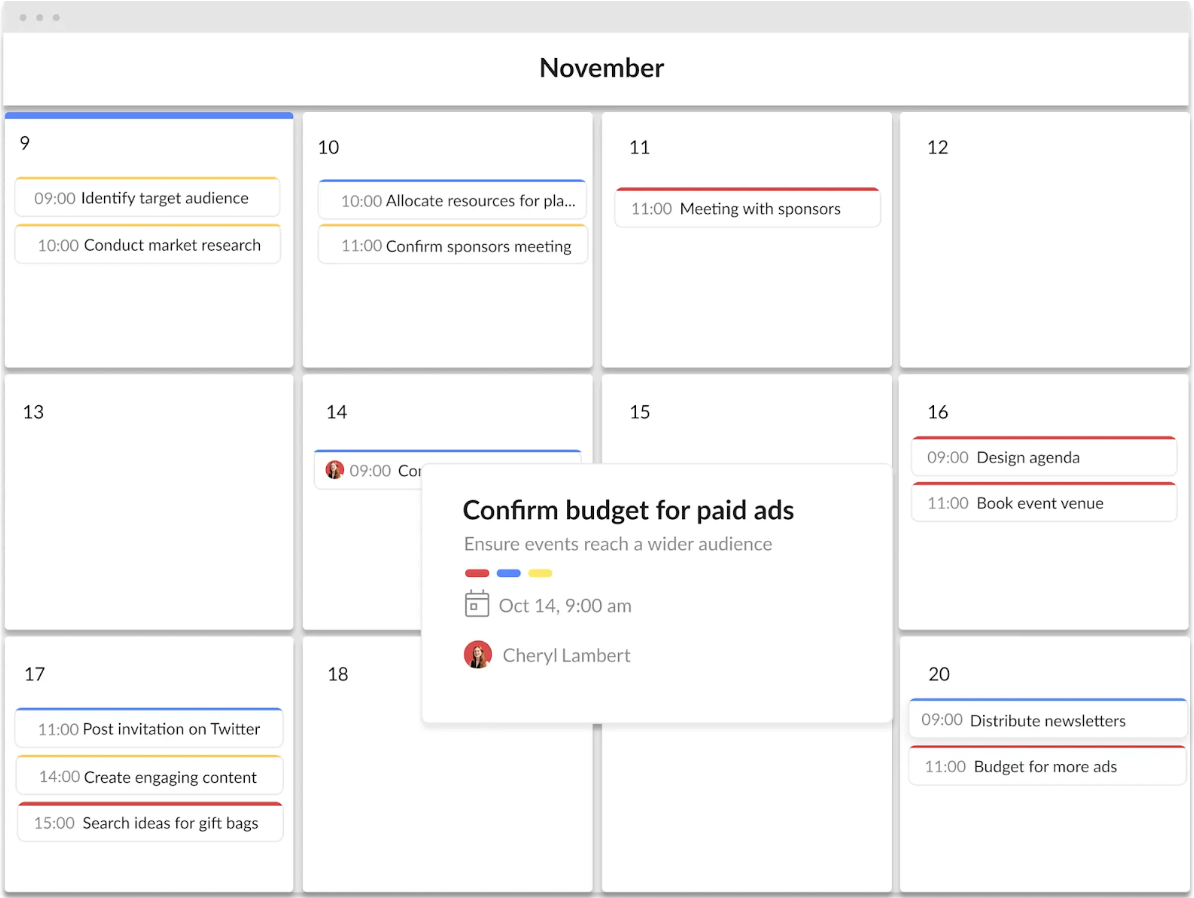The height and width of the screenshot is (898, 1194).
Task: Click the Meeting with sponsors event
Action: [x=747, y=208]
